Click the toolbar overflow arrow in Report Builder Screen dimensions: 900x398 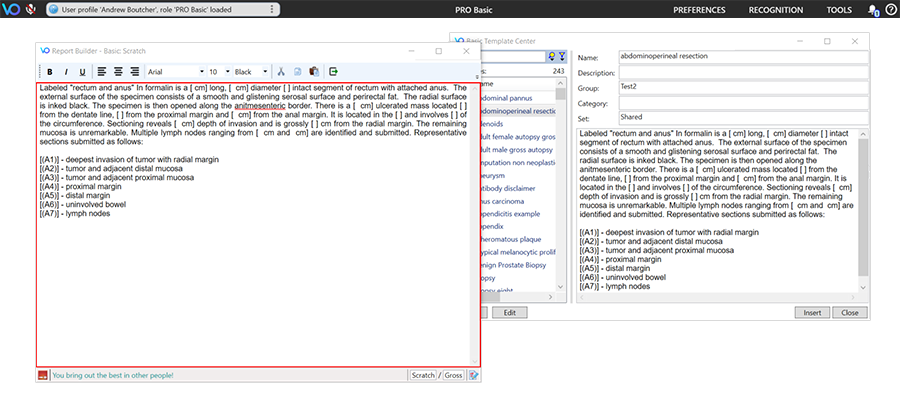click(478, 77)
